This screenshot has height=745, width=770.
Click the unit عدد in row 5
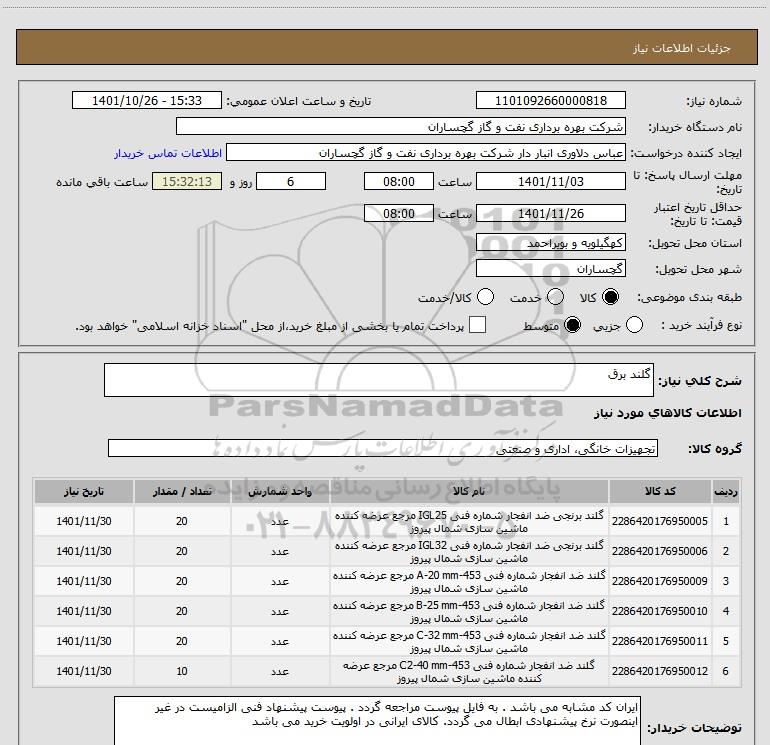280,641
